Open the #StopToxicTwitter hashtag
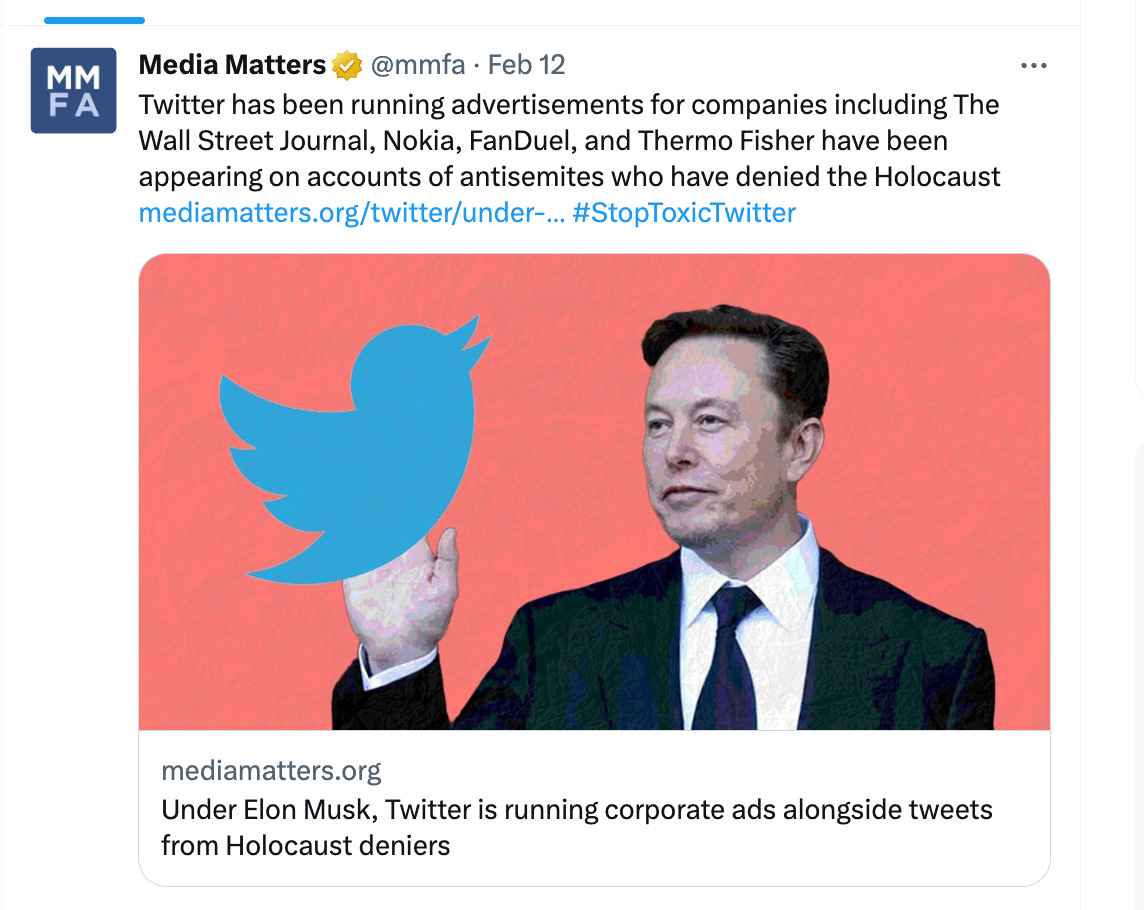Viewport: 1144px width, 910px height. tap(684, 212)
